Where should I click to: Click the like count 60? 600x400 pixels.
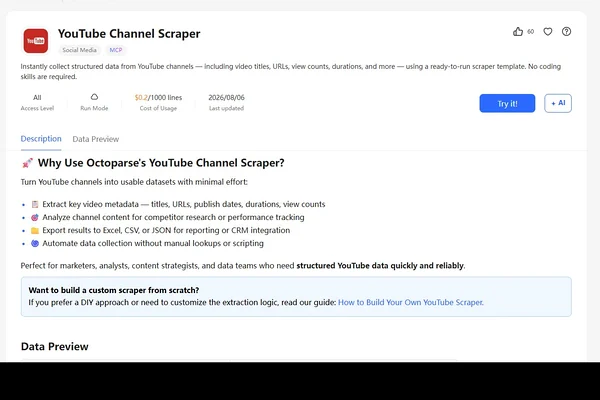tap(530, 32)
